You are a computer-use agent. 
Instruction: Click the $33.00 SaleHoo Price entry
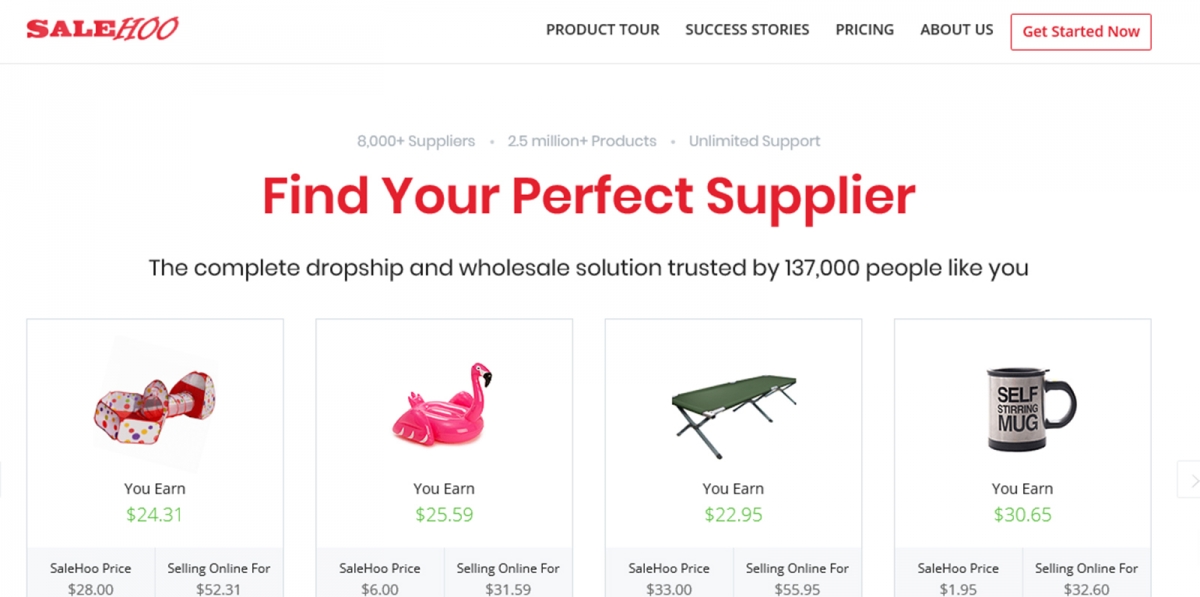(x=668, y=589)
